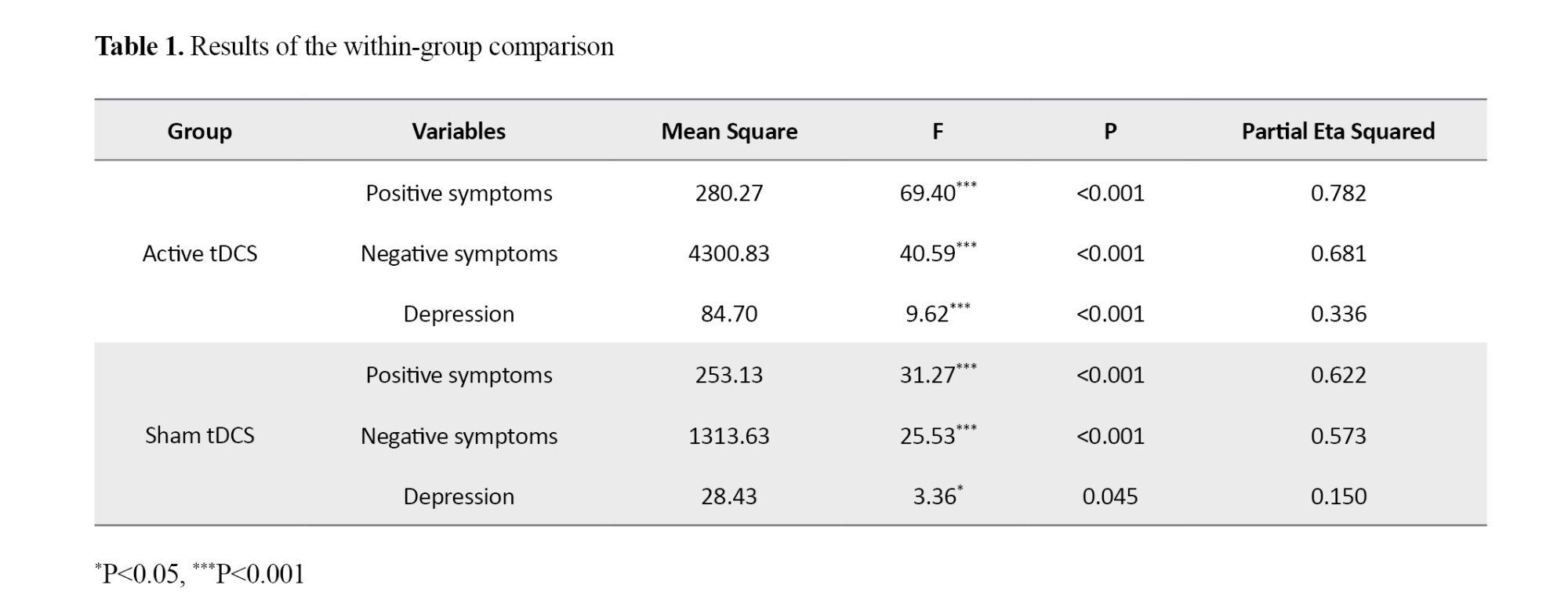Click the F column header
This screenshot has height=614, width=1568.
point(938,131)
